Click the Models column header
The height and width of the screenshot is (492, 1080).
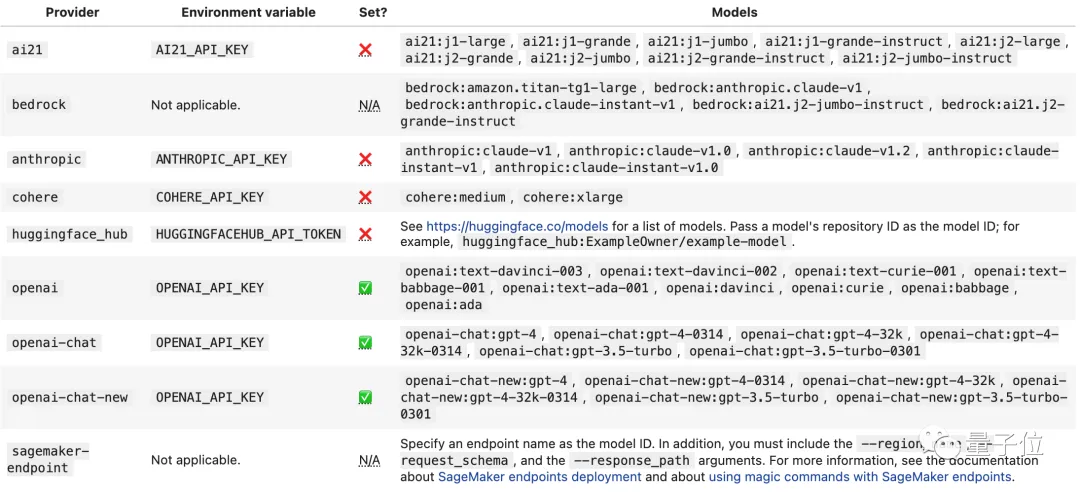(734, 13)
